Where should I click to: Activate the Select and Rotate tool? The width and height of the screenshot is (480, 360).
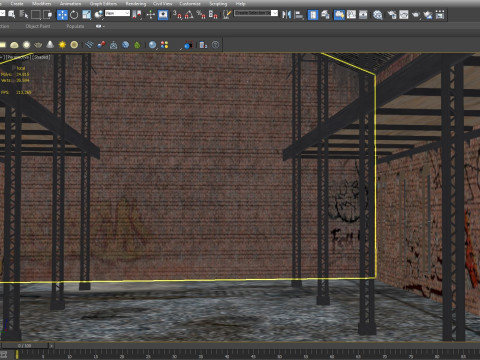pos(74,15)
